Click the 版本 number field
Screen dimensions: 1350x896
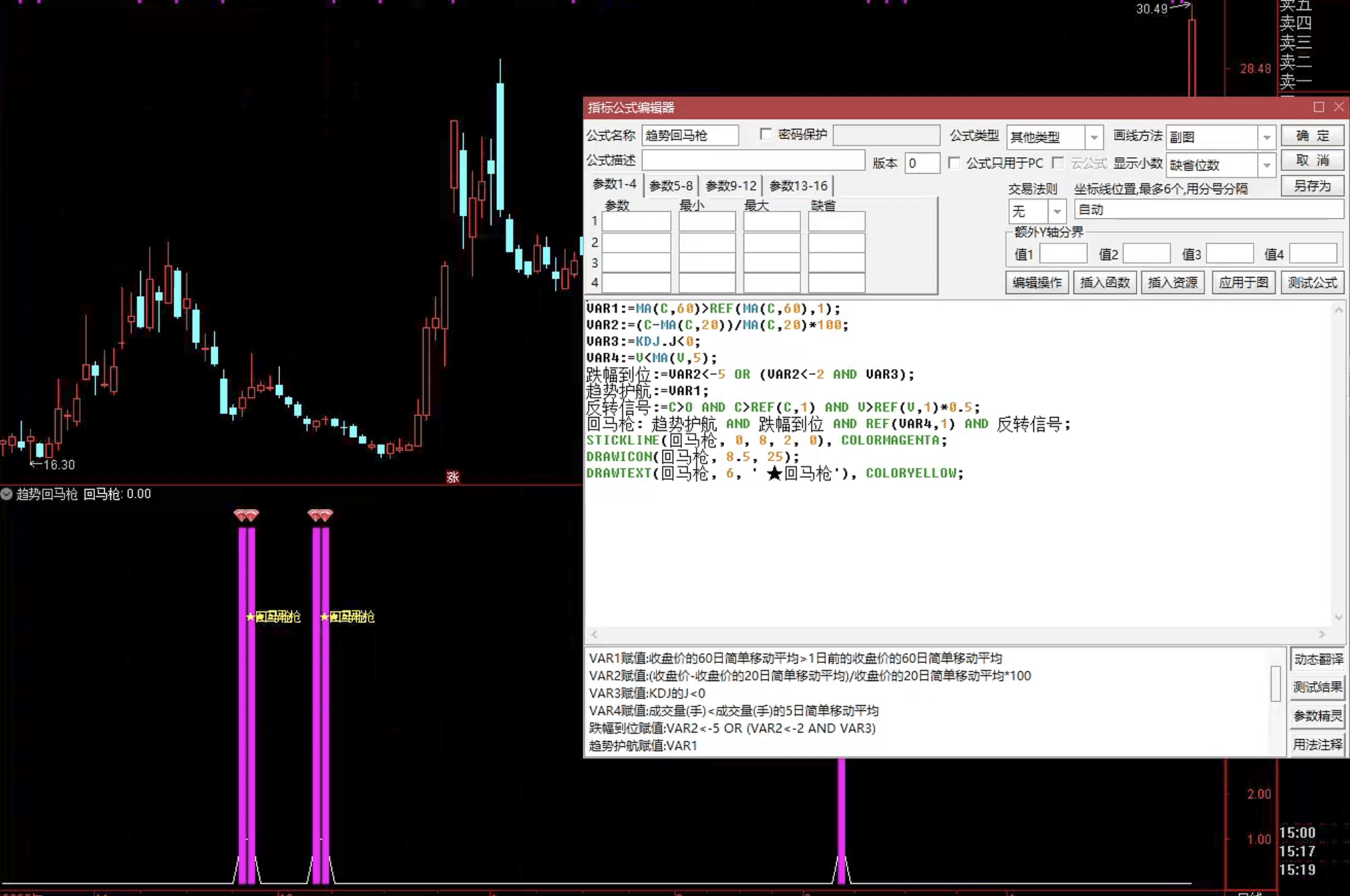point(922,163)
